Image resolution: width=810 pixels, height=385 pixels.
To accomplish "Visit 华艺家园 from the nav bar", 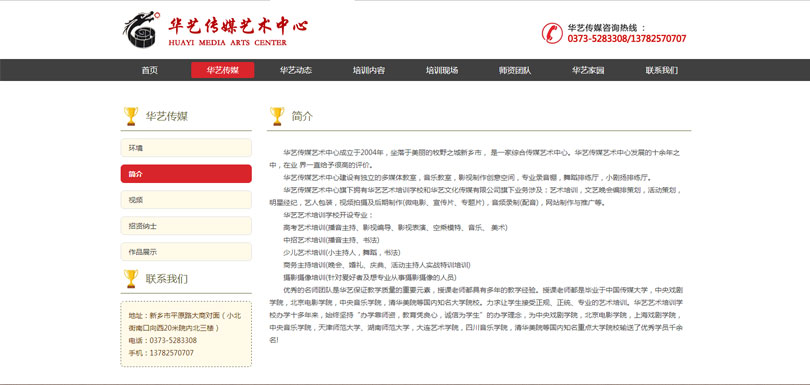I will [x=588, y=70].
